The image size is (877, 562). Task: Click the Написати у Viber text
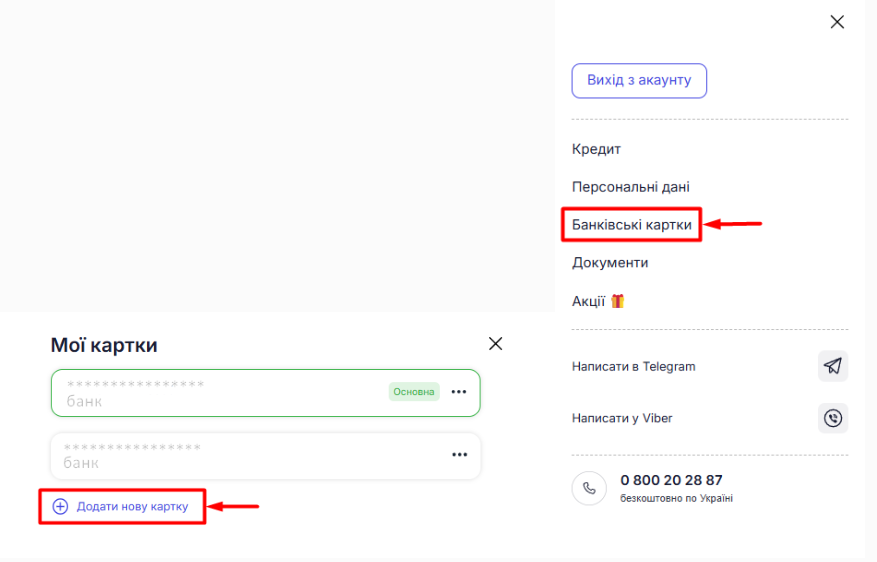click(x=622, y=418)
